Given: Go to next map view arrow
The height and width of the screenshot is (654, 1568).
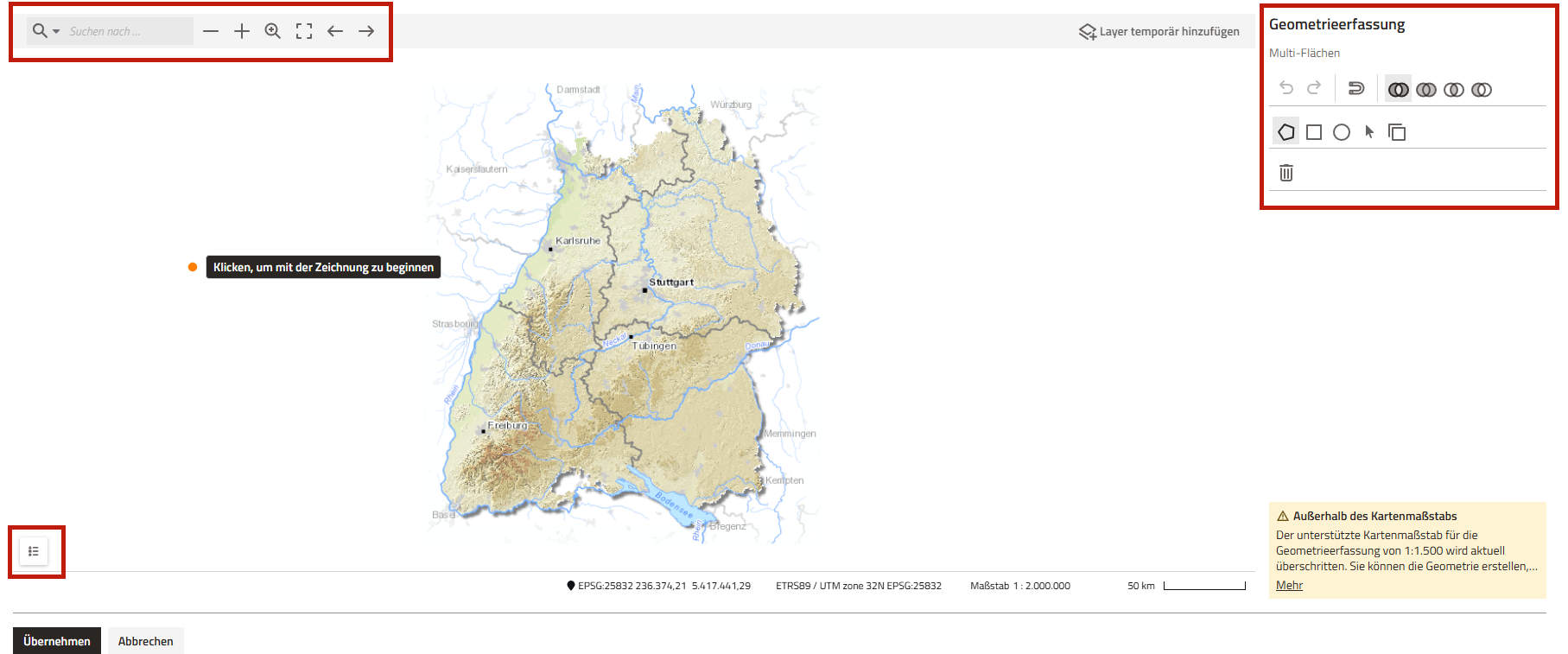Looking at the screenshot, I should point(366,31).
